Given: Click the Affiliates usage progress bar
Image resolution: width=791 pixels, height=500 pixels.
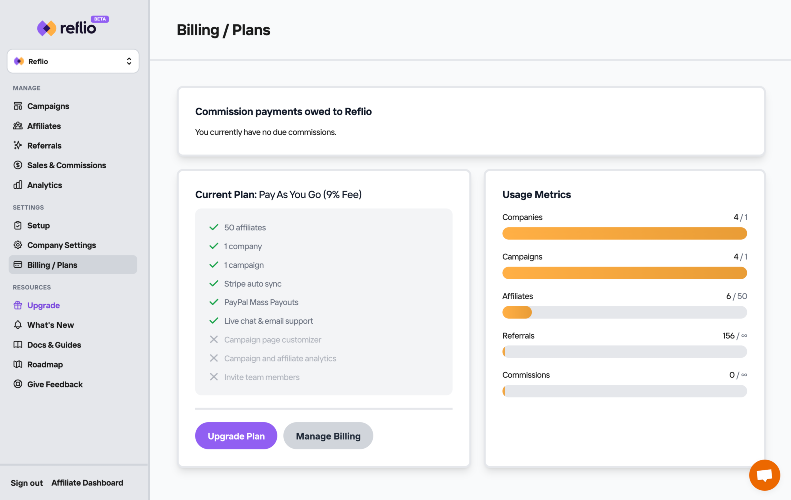Looking at the screenshot, I should pos(624,312).
